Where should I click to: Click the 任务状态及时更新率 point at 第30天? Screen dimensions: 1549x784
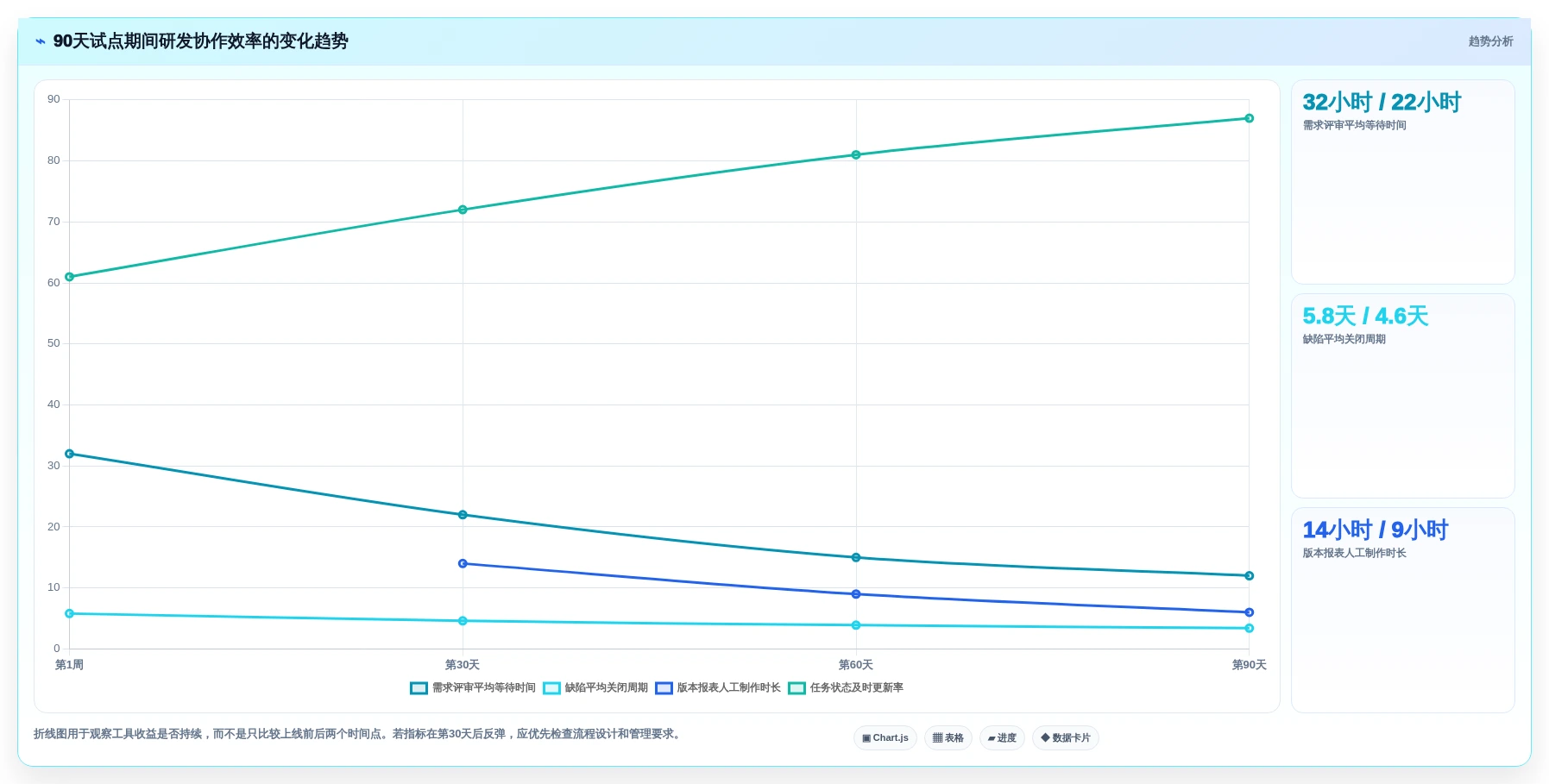[x=463, y=210]
